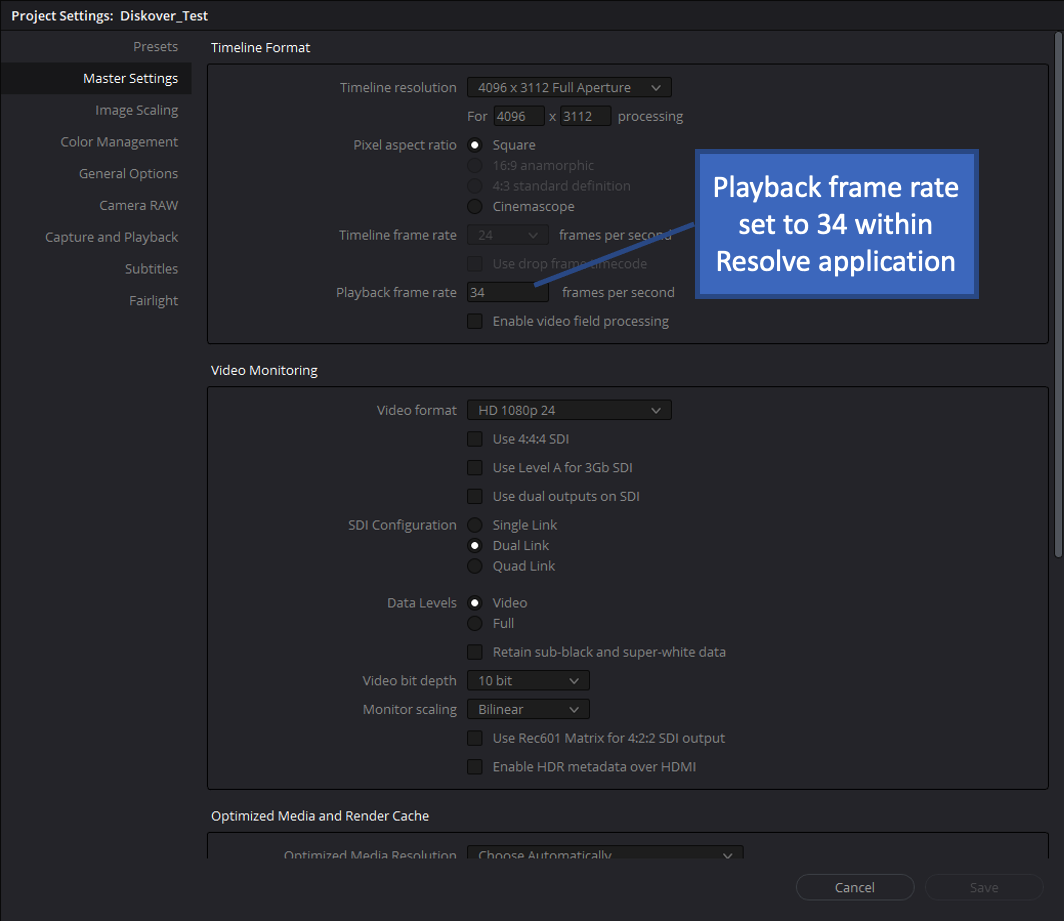The width and height of the screenshot is (1064, 921).
Task: Edit the 4096 width processing field
Action: (518, 116)
